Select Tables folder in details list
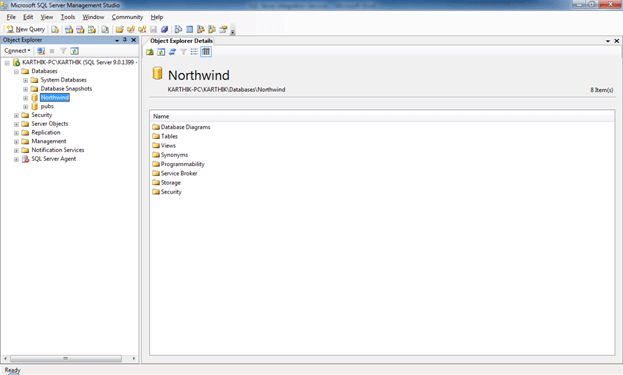This screenshot has height=375, width=623. (x=169, y=136)
